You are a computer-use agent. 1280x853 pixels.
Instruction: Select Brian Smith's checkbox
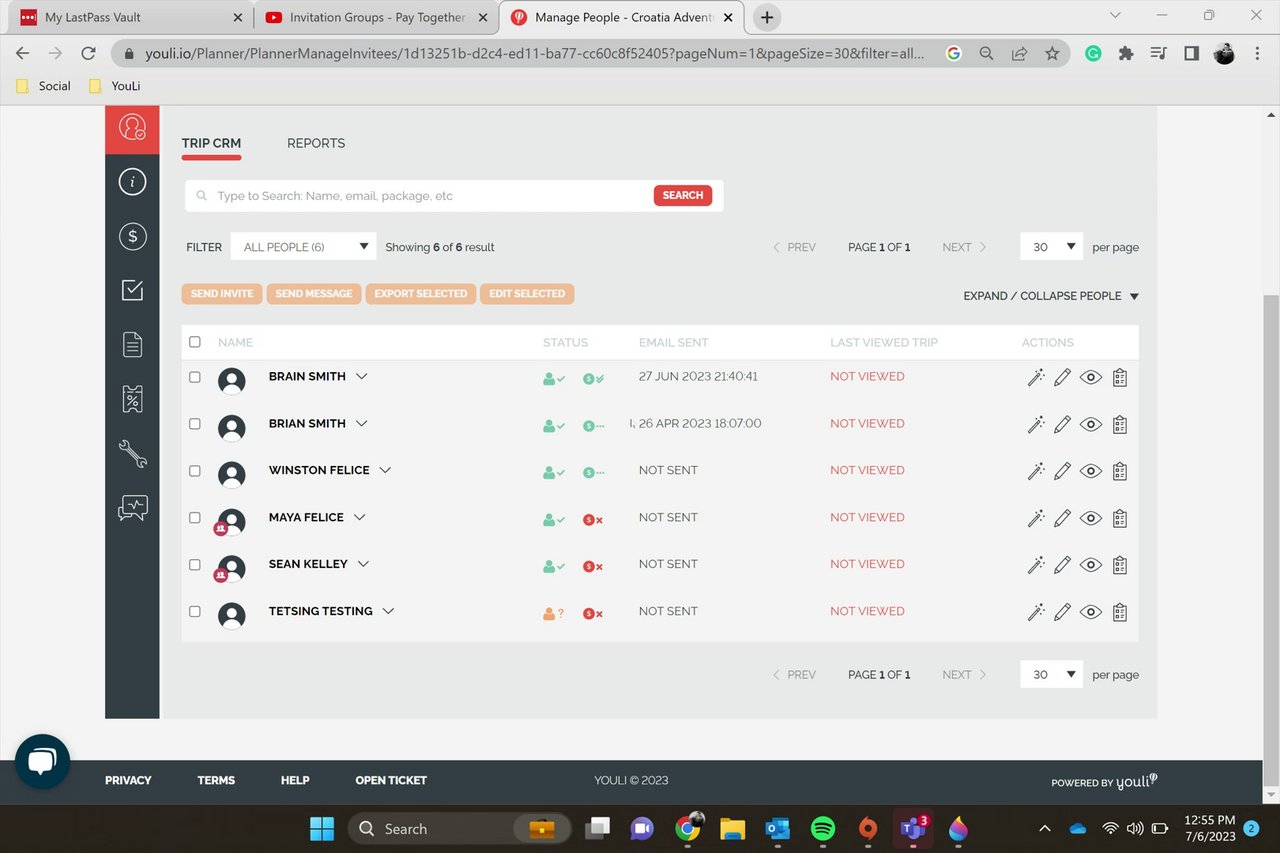click(x=195, y=424)
